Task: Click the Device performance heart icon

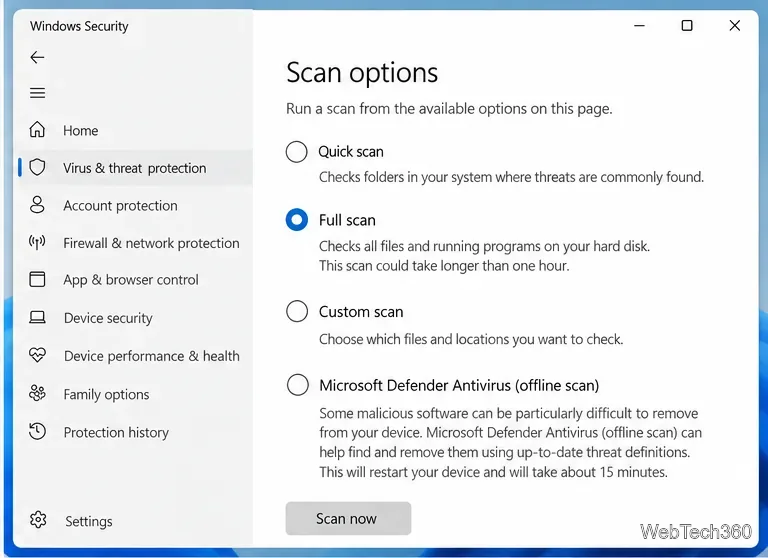Action: click(37, 355)
